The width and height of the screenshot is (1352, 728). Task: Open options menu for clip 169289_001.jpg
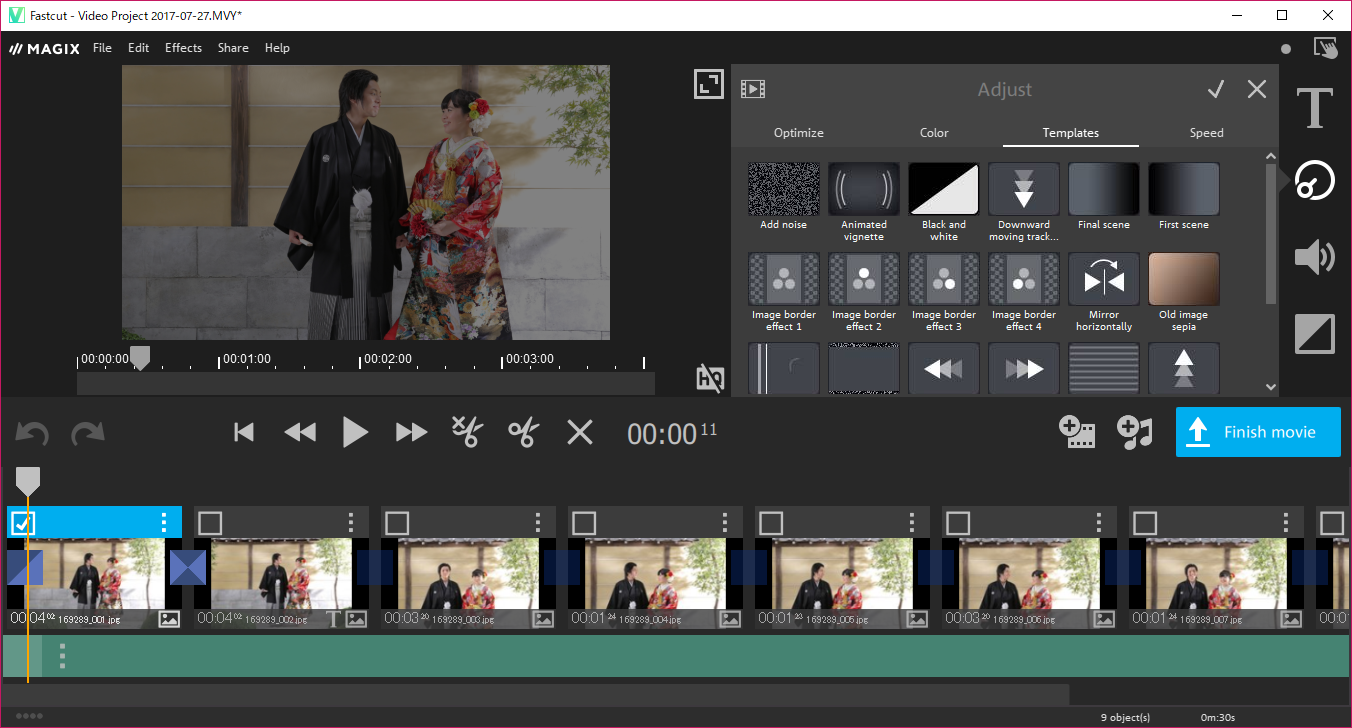click(164, 522)
